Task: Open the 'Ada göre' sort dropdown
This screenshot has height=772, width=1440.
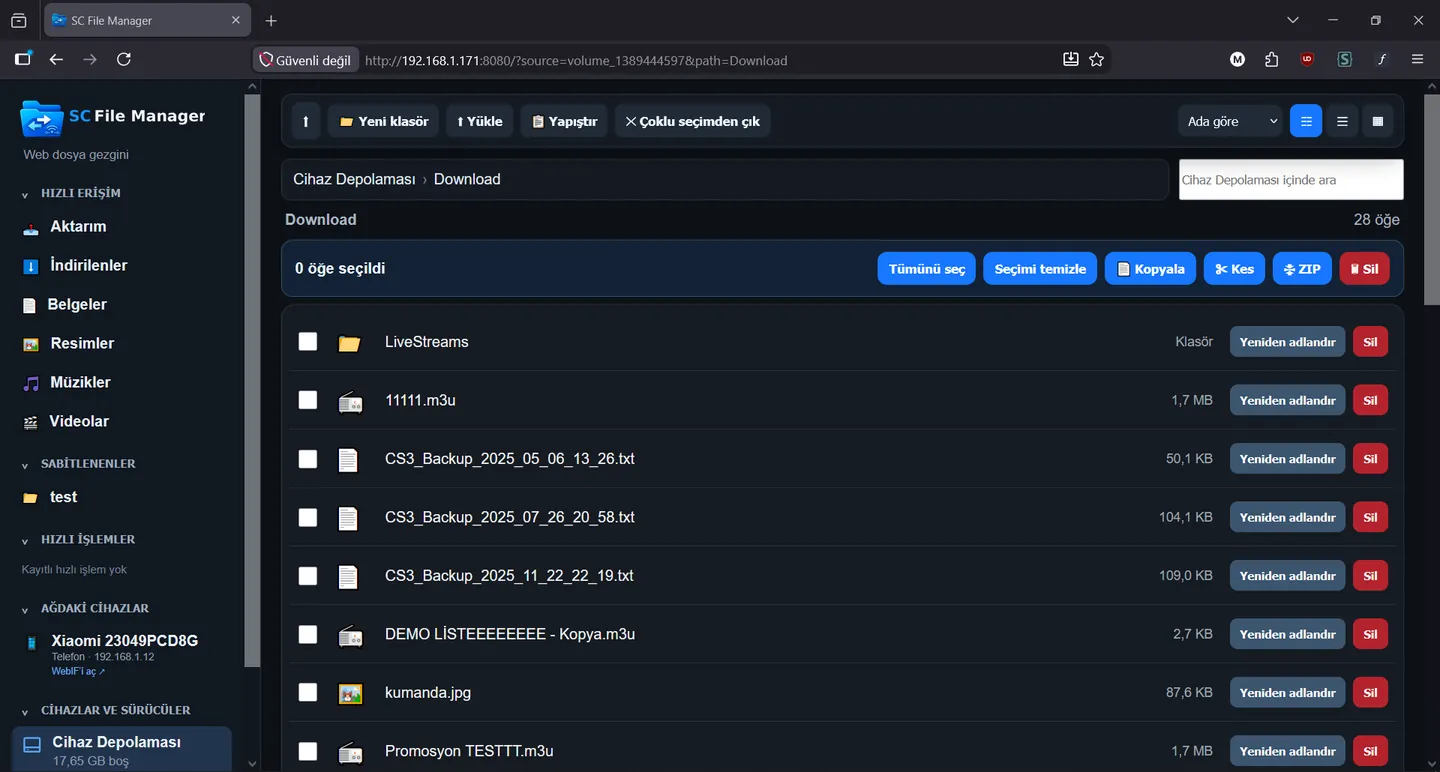Action: click(1230, 121)
